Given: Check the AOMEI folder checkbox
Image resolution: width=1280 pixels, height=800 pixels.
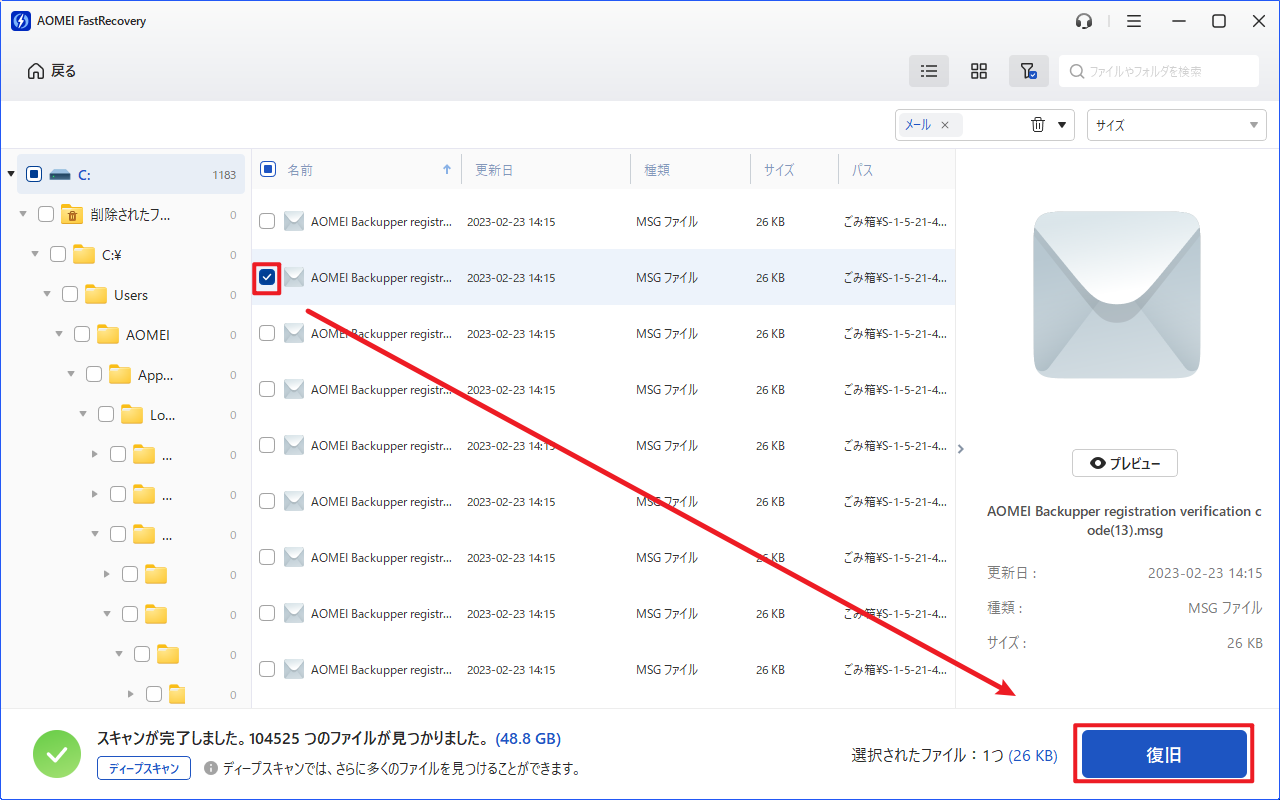Looking at the screenshot, I should click(82, 334).
